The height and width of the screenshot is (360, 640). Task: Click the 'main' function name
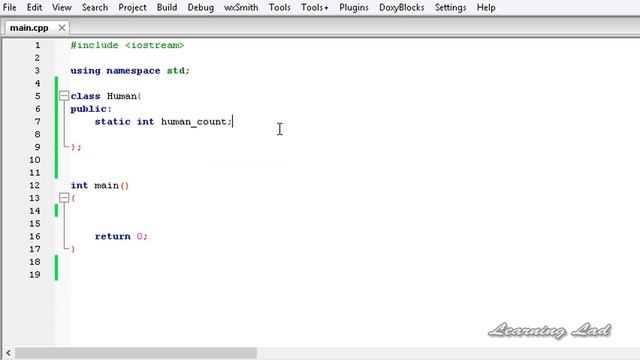tap(107, 186)
